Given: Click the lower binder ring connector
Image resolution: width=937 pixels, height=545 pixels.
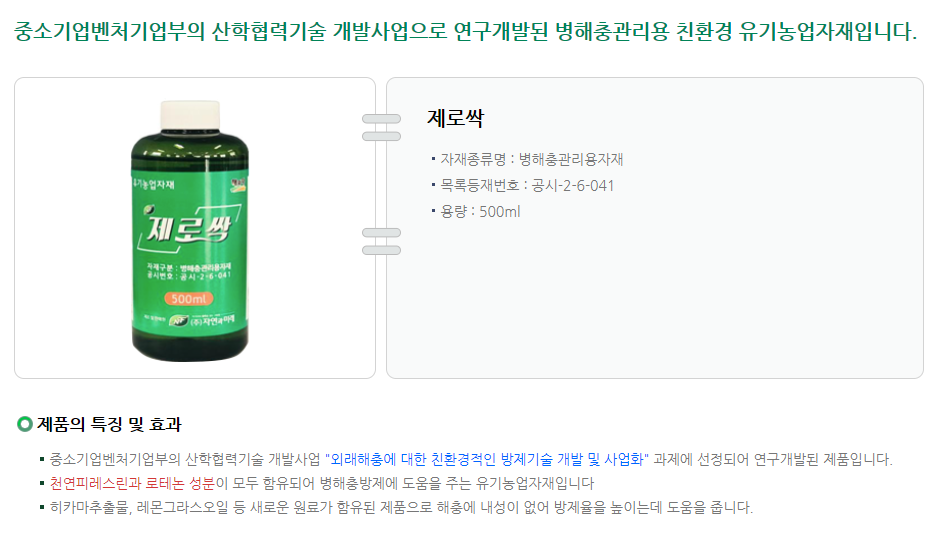Looking at the screenshot, I should [x=381, y=241].
